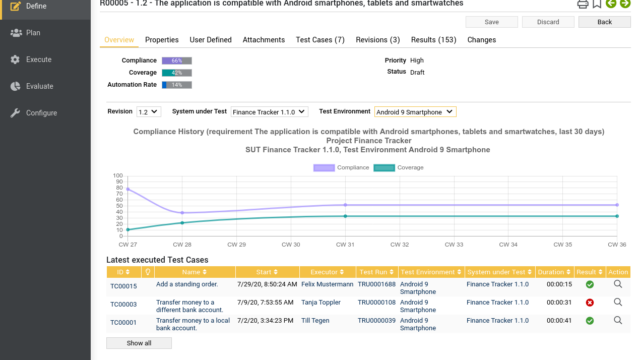This screenshot has height=360, width=640.
Task: Toggle Coverage series in chart legend
Action: coord(399,168)
